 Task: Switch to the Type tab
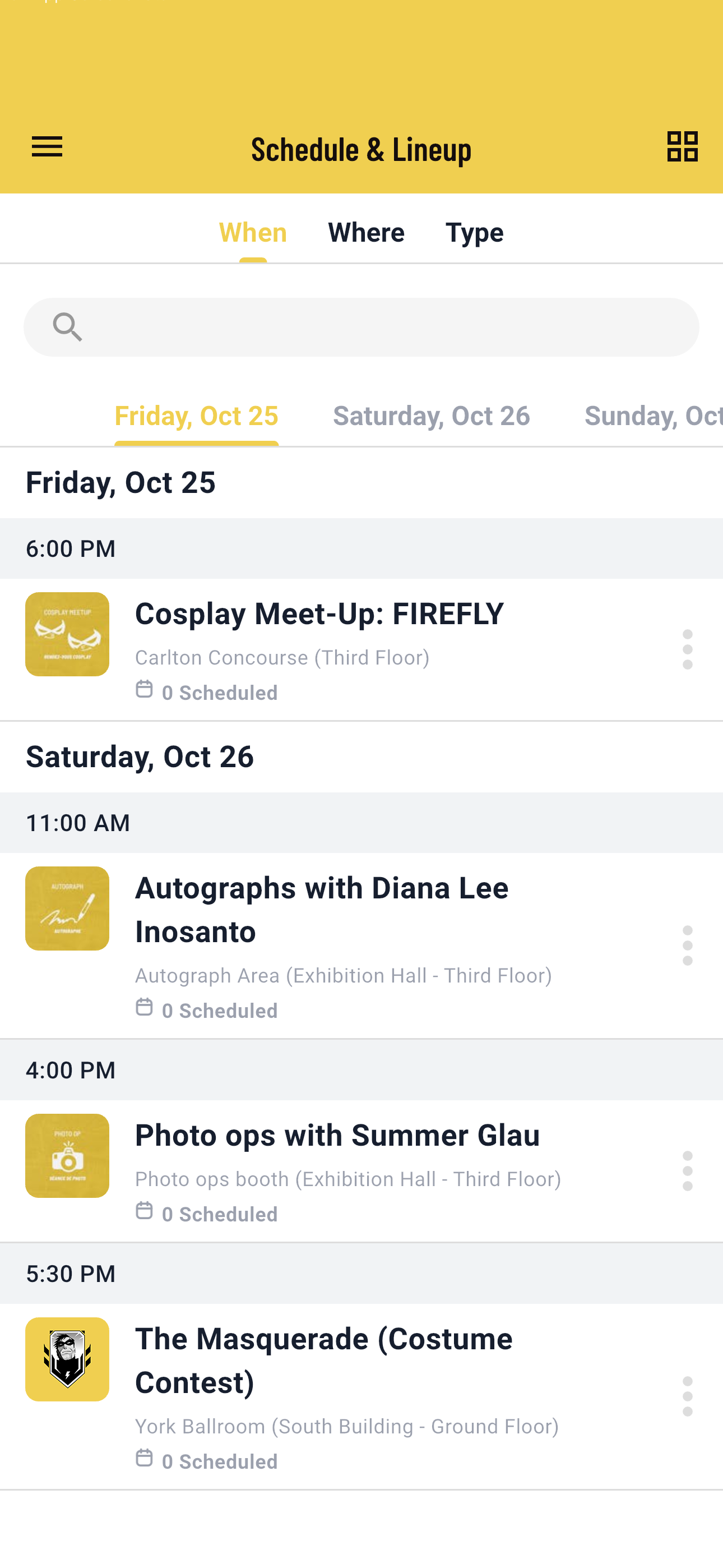[474, 233]
